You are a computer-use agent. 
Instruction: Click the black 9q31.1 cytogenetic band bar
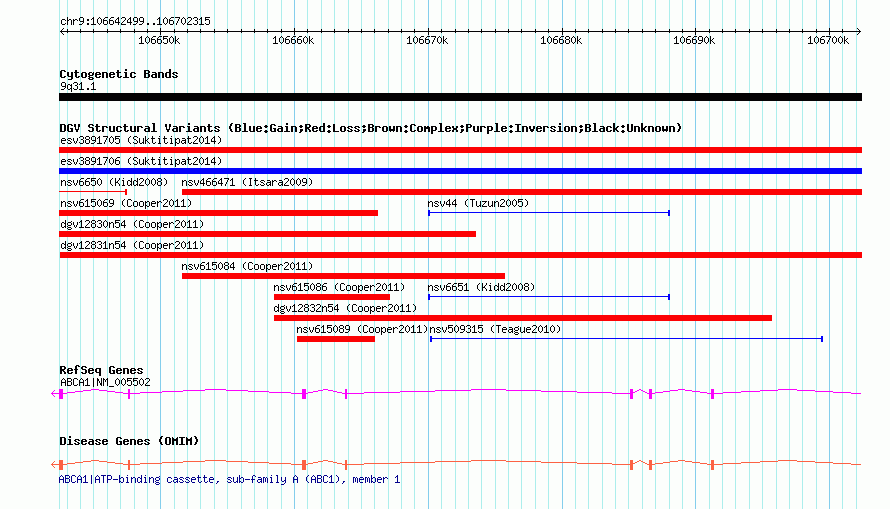[460, 97]
